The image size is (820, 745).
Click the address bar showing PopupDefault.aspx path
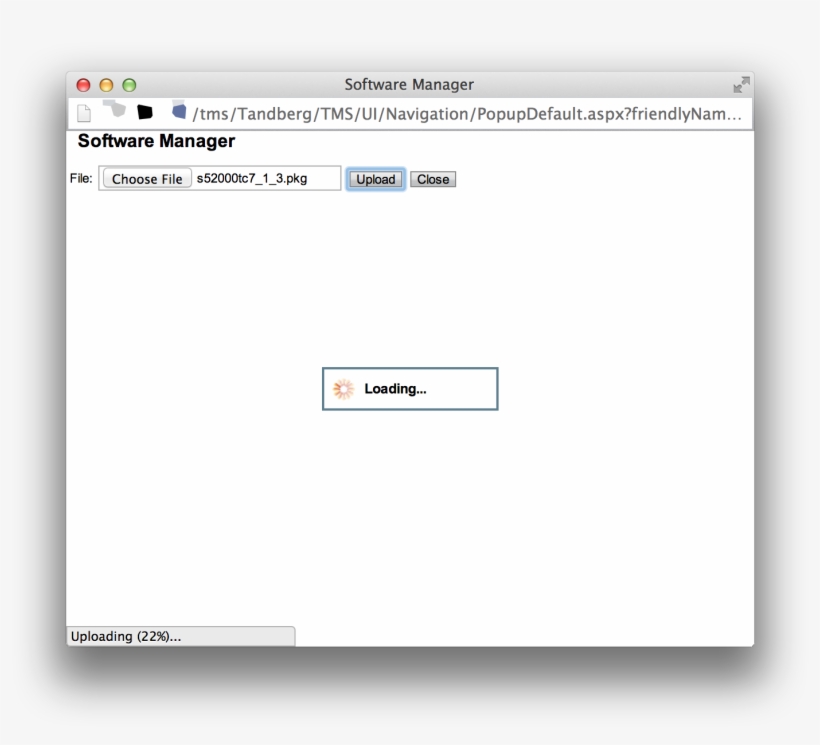450,113
